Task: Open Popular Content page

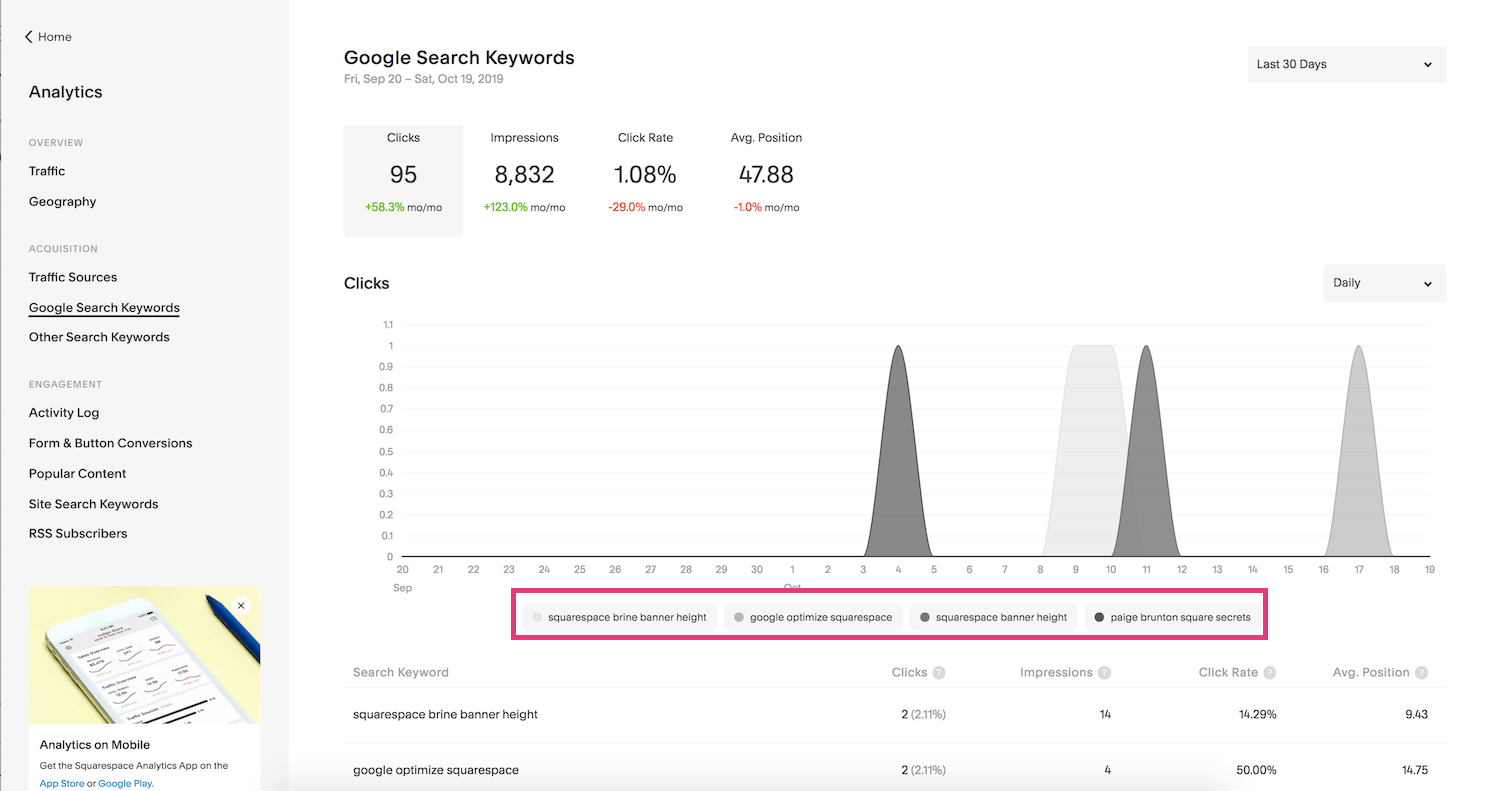Action: click(x=78, y=474)
